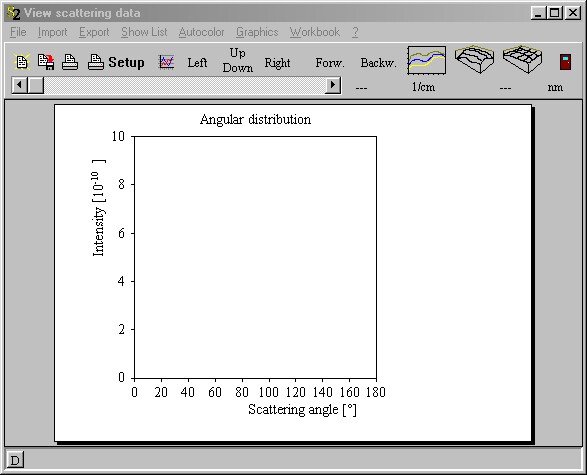Click the application icon in title bar
The image size is (587, 475).
pyautogui.click(x=13, y=13)
